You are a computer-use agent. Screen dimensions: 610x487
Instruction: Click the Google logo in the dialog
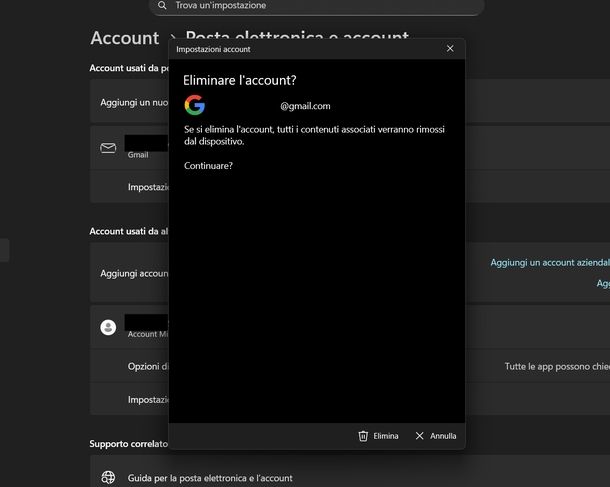195,105
